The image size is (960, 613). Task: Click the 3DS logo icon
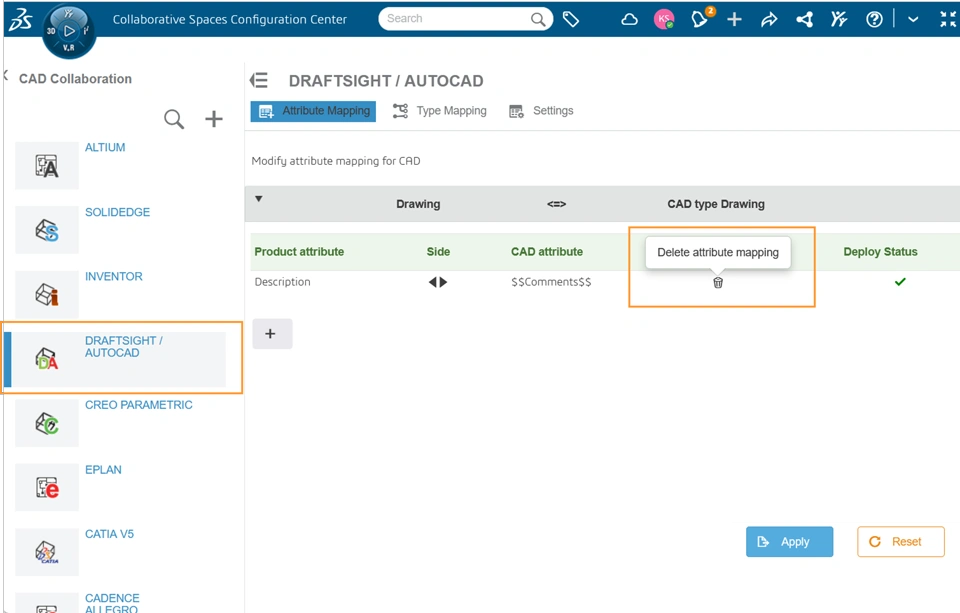[x=20, y=19]
